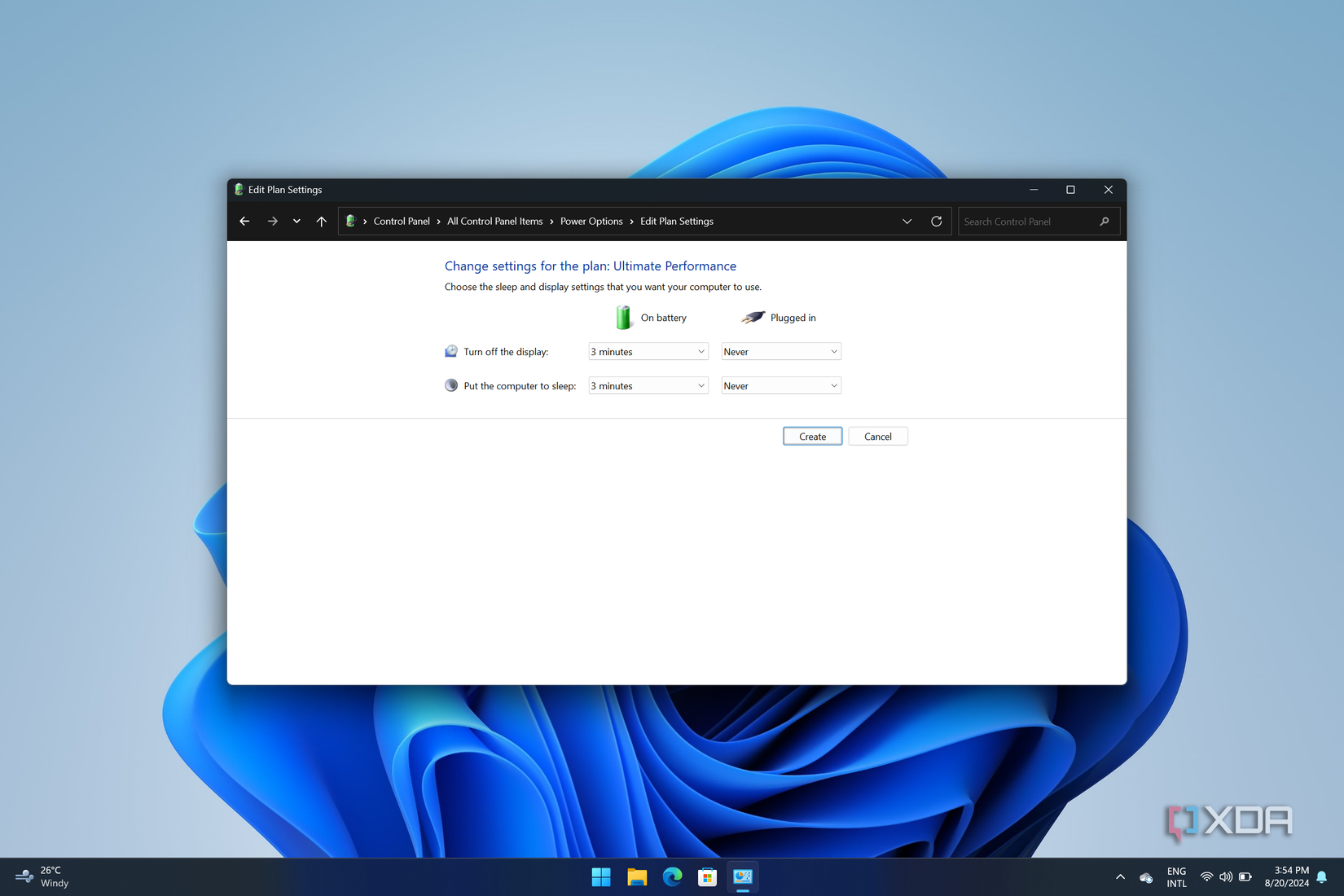Click the Cancel button
The height and width of the screenshot is (896, 1344).
pyautogui.click(x=877, y=436)
